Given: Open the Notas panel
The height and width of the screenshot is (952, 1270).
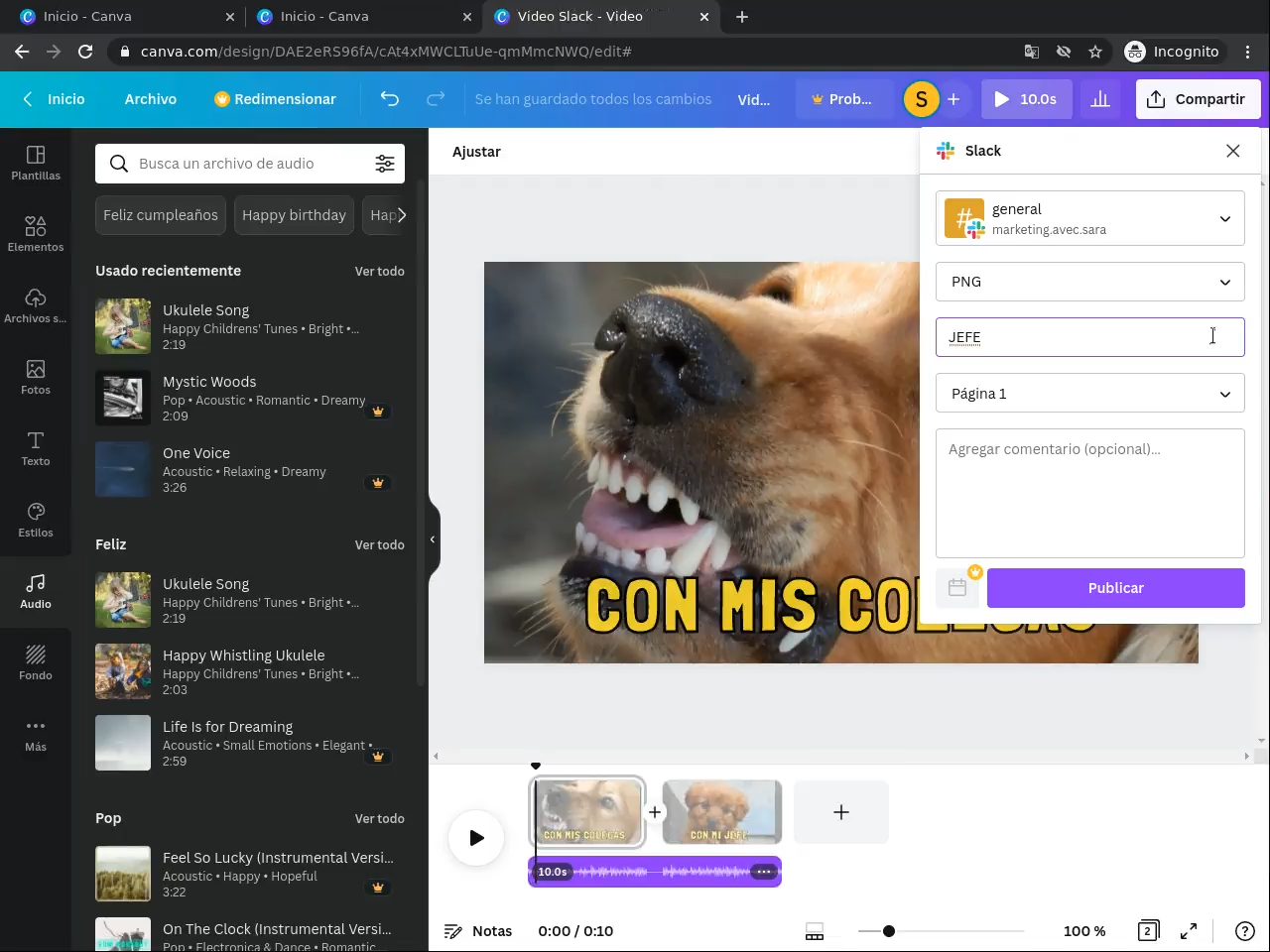Looking at the screenshot, I should coord(478,931).
